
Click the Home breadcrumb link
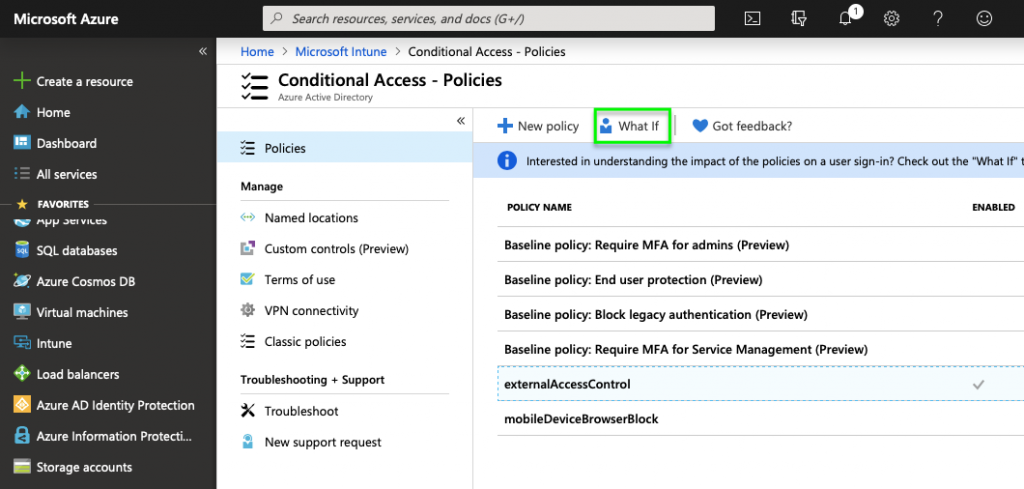(257, 51)
